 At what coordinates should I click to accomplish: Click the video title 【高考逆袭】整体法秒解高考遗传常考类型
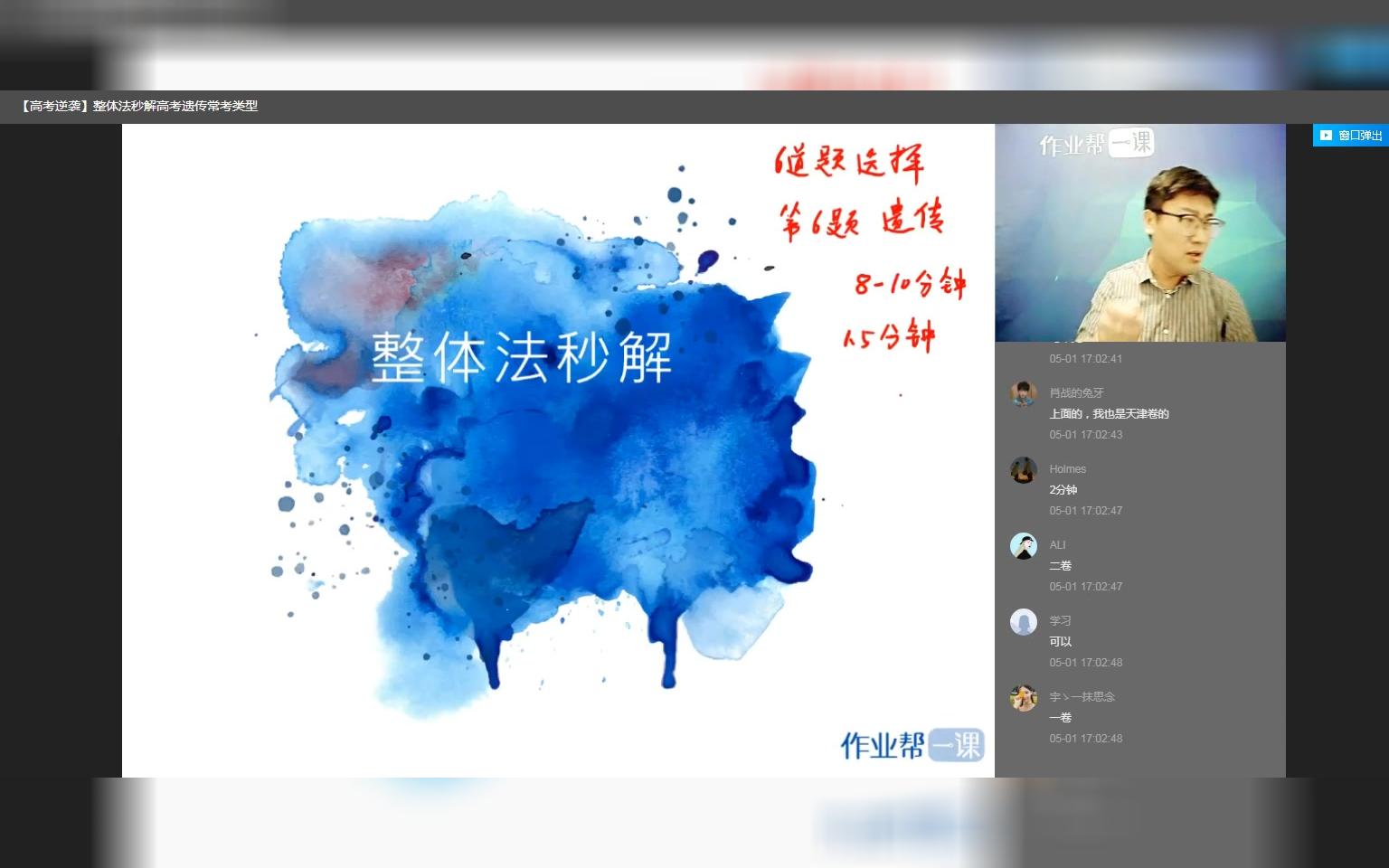coord(137,106)
